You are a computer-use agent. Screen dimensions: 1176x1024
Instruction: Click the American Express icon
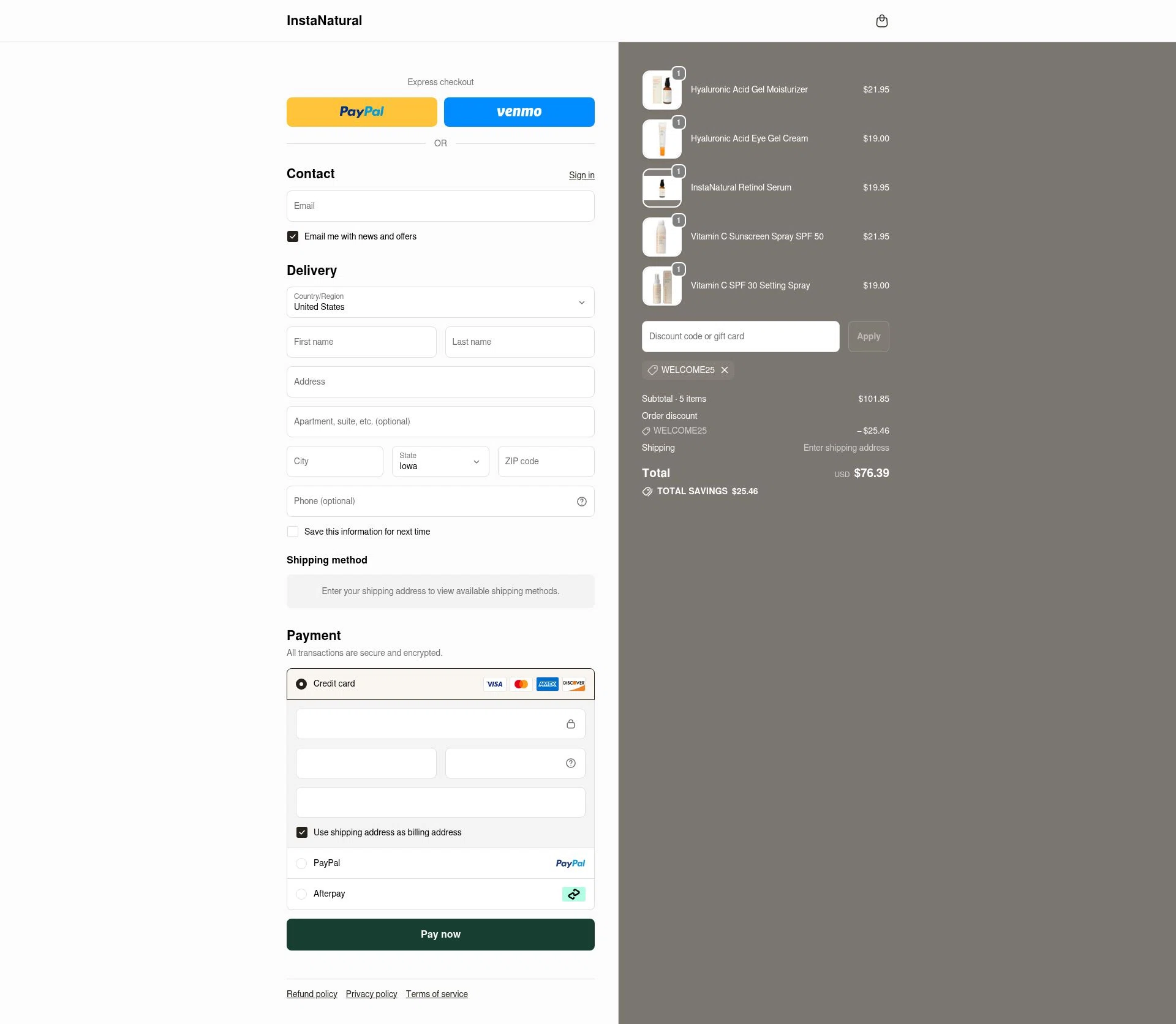click(x=548, y=684)
